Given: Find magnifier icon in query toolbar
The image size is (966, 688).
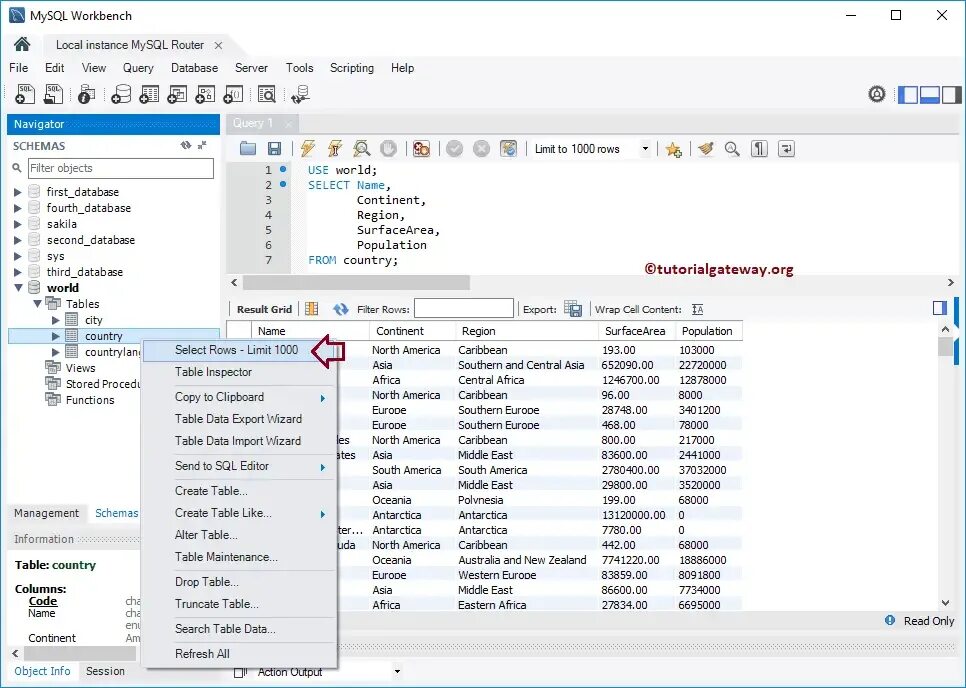Looking at the screenshot, I should 732,148.
